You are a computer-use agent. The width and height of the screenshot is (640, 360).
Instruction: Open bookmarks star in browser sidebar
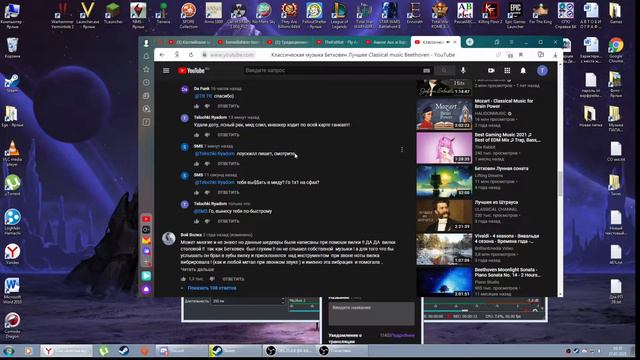[x=146, y=69]
